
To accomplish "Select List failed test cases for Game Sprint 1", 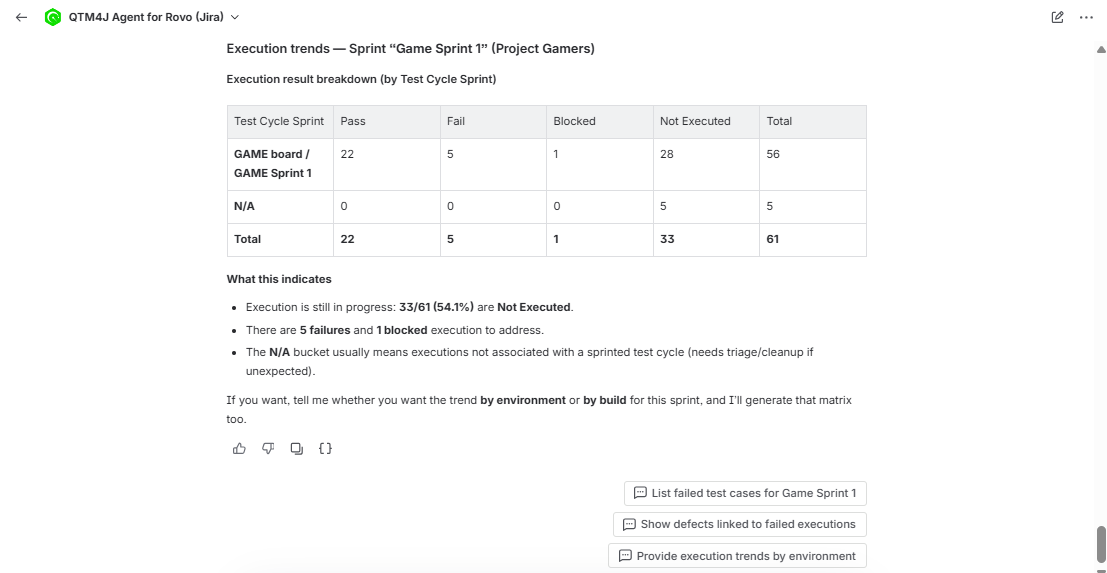I will point(745,493).
